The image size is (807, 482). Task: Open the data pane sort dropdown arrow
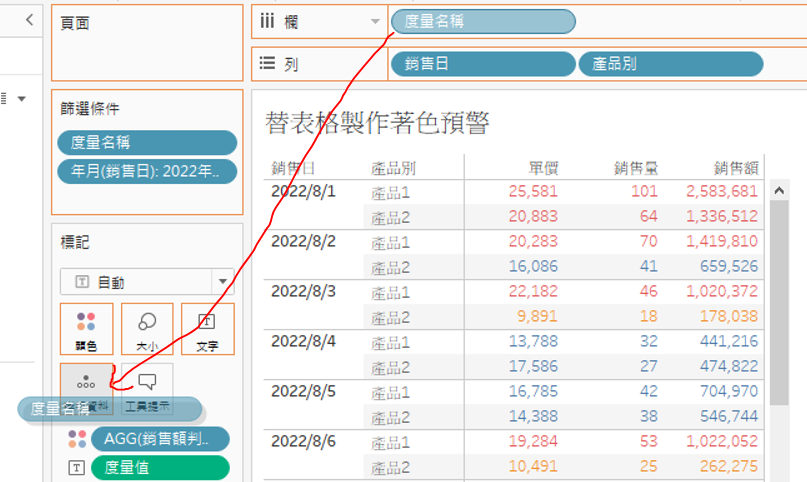pyautogui.click(x=22, y=99)
